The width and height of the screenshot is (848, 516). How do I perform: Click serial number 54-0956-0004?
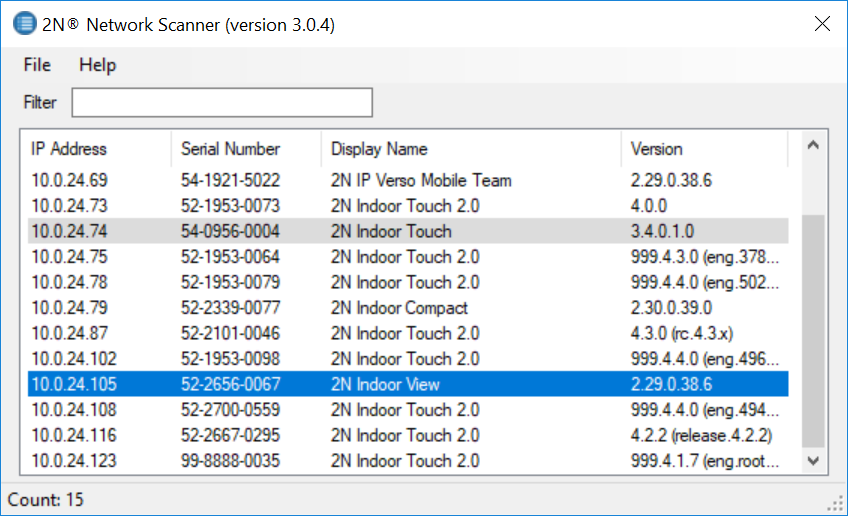pyautogui.click(x=230, y=231)
